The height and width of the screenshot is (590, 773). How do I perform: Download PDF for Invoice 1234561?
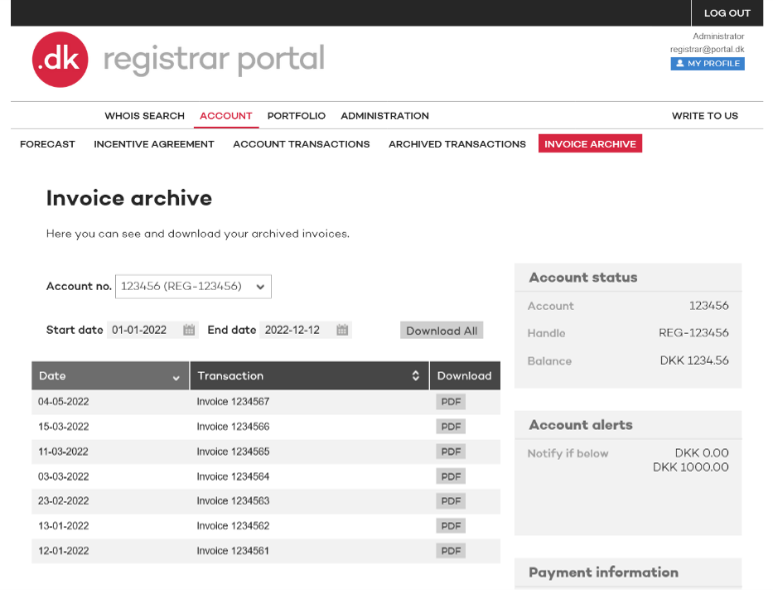(451, 551)
